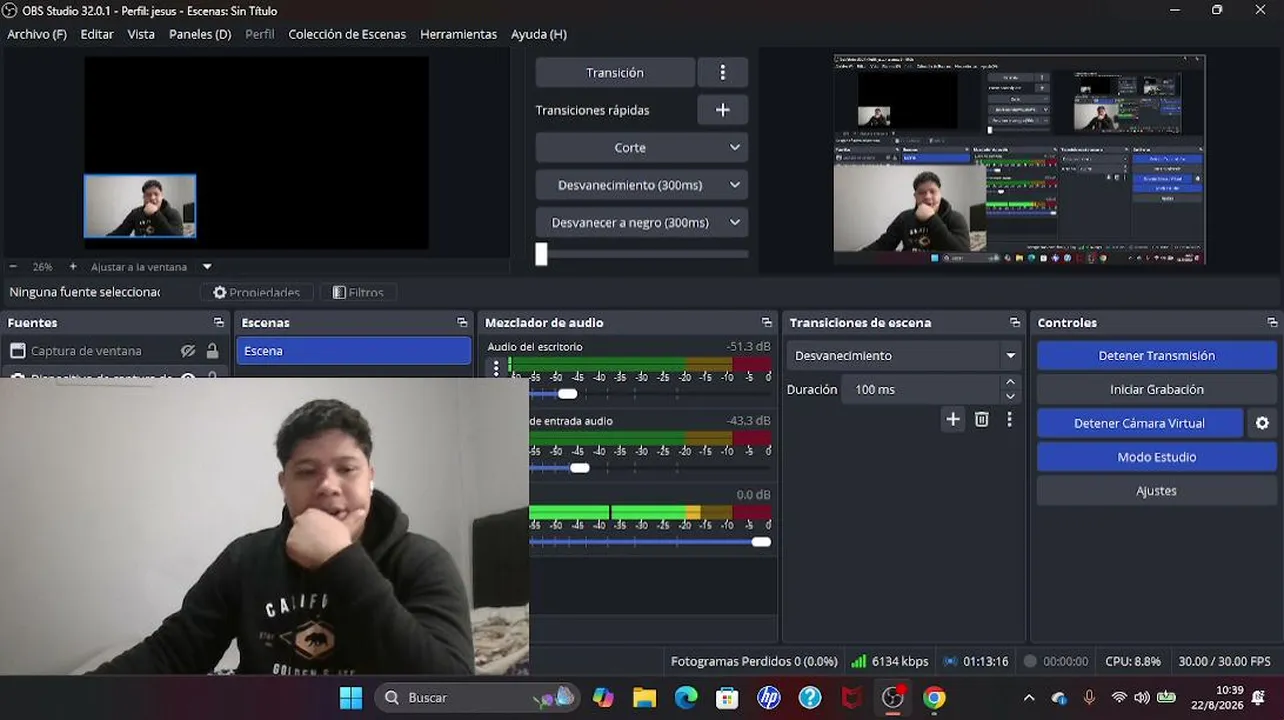The image size is (1284, 720).
Task: Open source Propiedades
Action: click(257, 292)
